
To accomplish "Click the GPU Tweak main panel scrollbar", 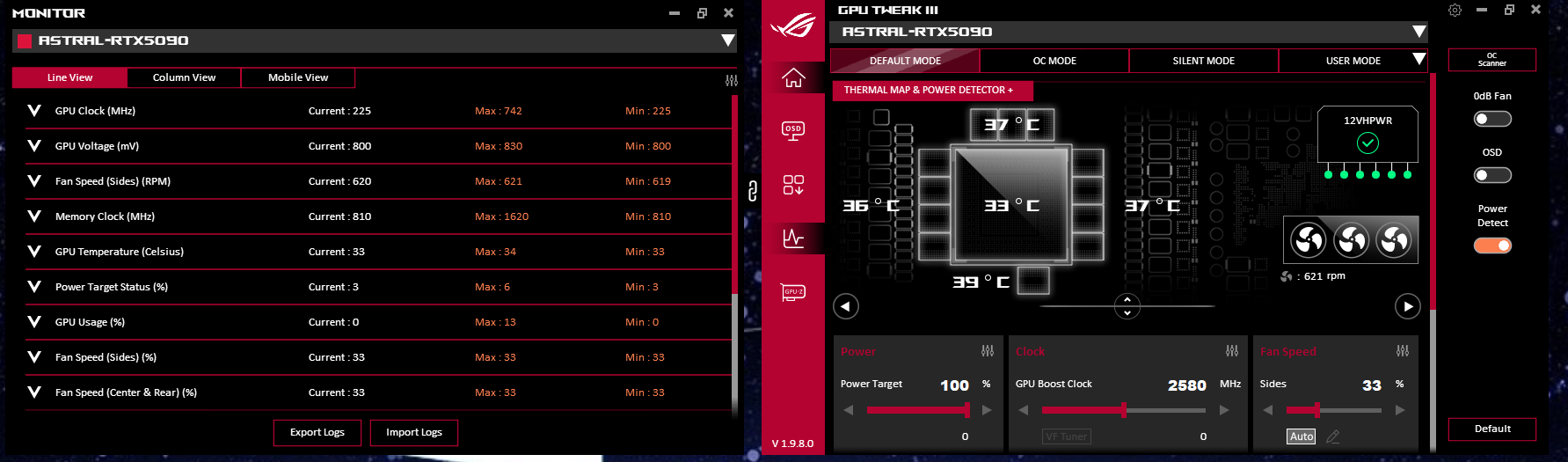I will (x=1433, y=192).
